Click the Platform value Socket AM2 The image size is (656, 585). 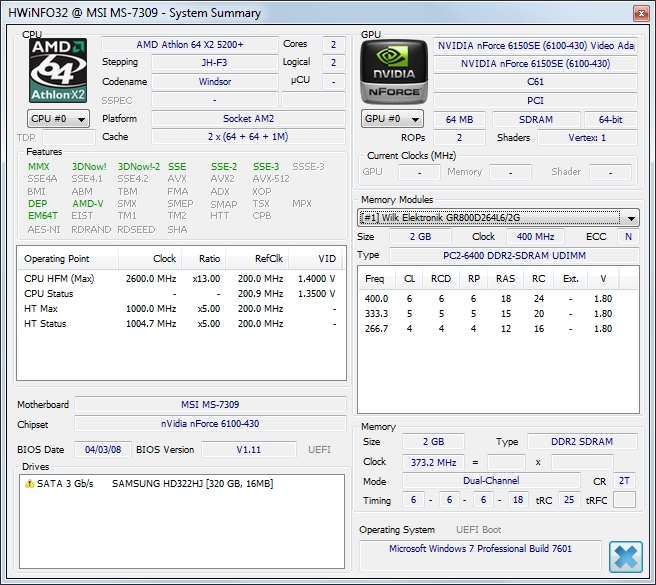click(248, 118)
